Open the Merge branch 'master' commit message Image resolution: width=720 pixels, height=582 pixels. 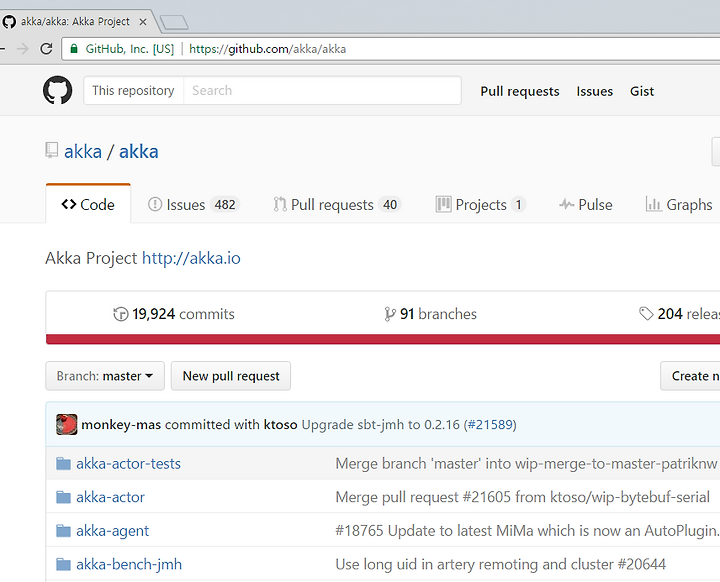tap(526, 463)
